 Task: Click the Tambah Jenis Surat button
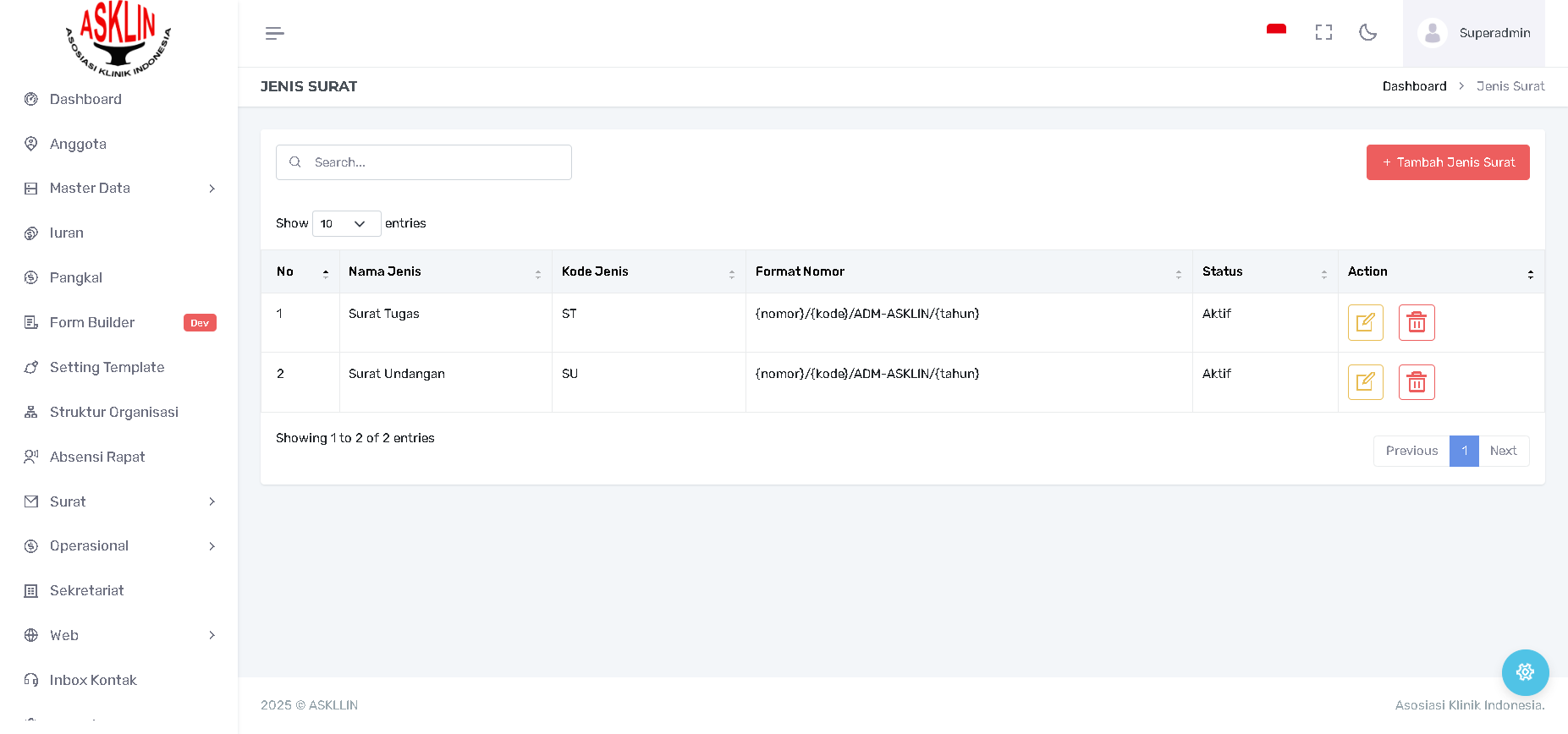[1447, 162]
